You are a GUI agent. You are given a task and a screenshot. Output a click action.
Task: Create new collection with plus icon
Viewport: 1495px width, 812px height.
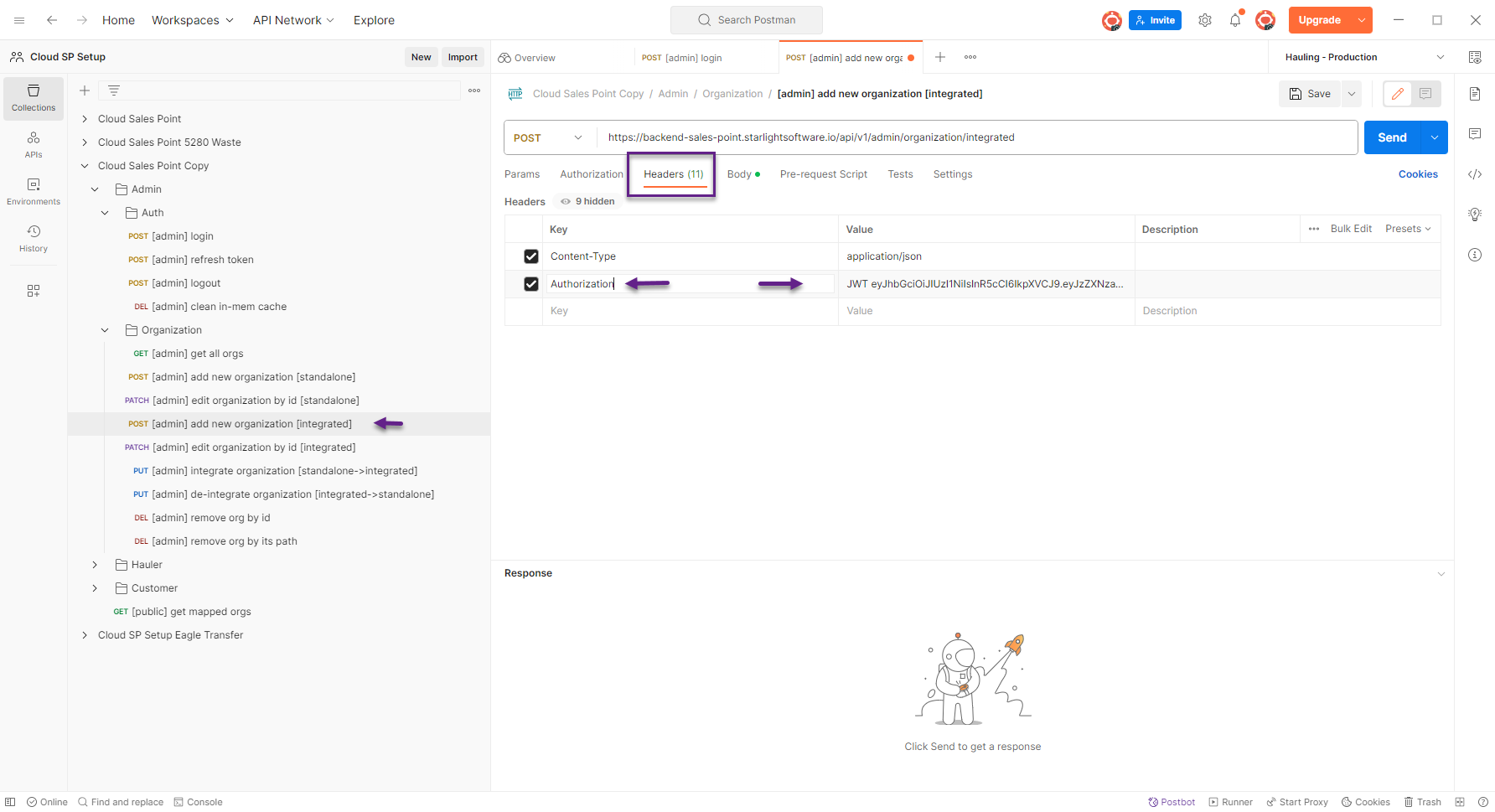tap(85, 91)
